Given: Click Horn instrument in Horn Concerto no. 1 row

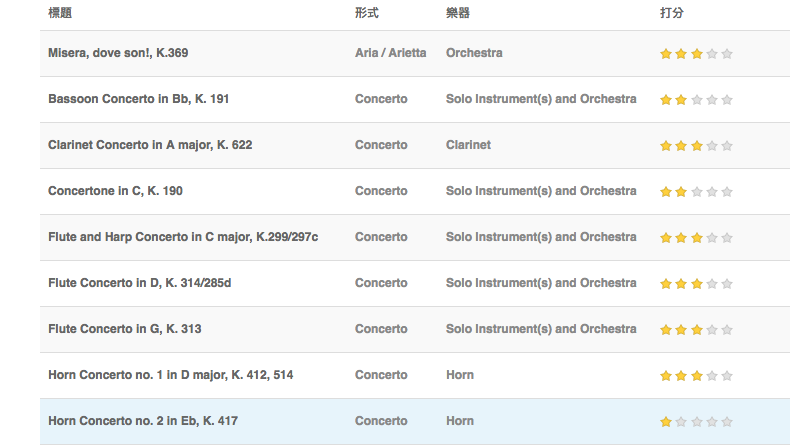Looking at the screenshot, I should click(460, 375).
